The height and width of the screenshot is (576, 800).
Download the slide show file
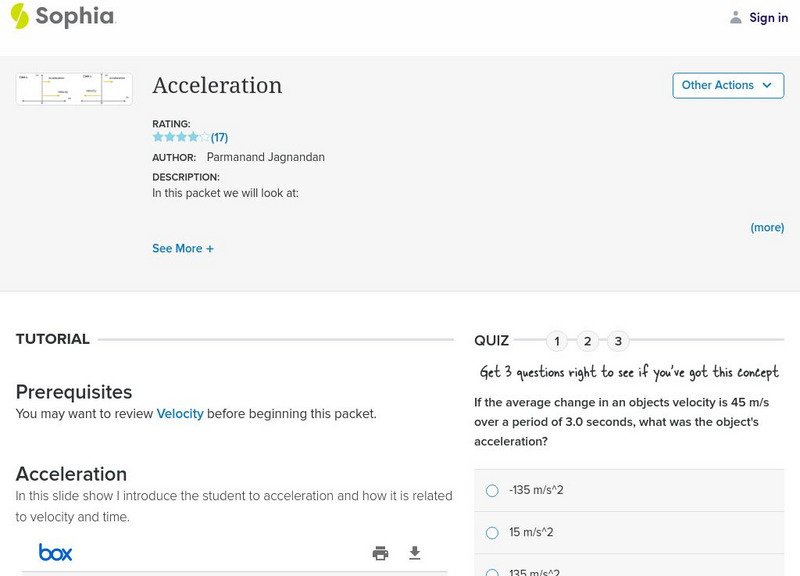coord(415,553)
